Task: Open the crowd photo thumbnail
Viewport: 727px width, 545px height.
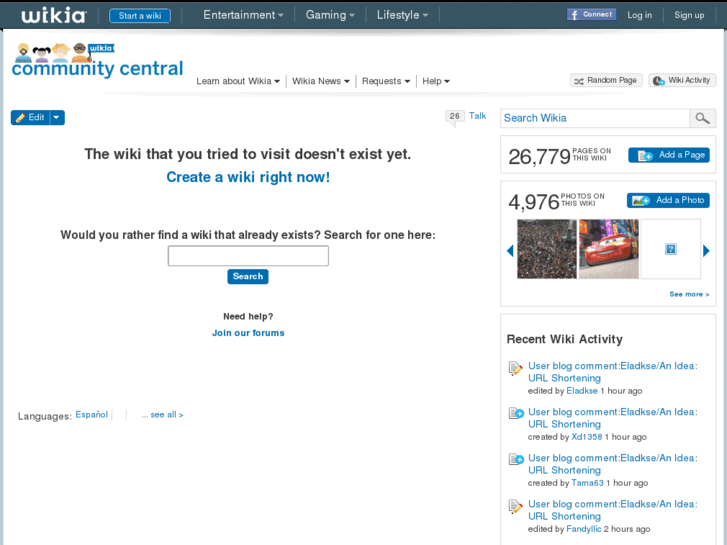Action: click(547, 249)
